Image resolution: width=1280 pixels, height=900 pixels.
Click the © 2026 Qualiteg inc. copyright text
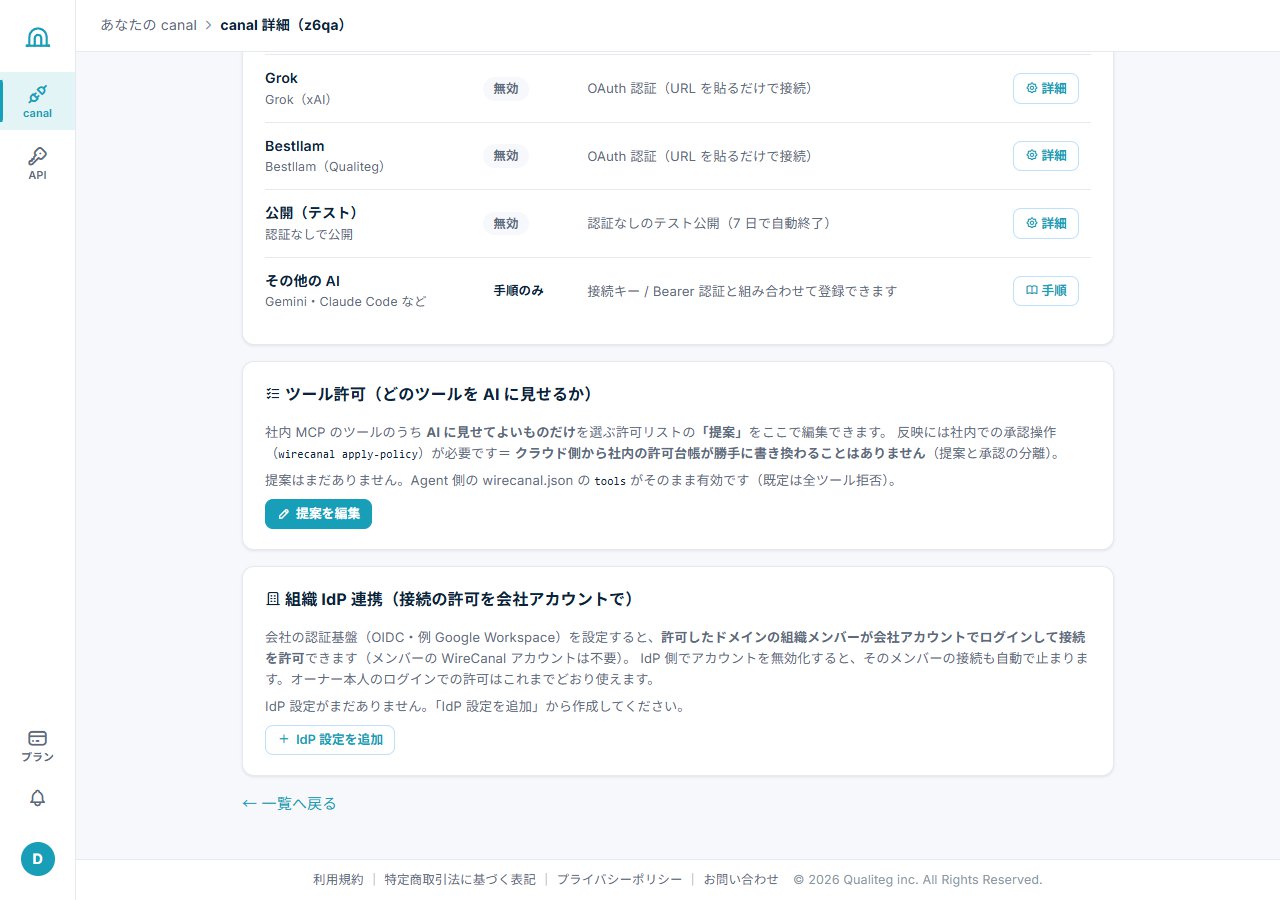coord(918,880)
